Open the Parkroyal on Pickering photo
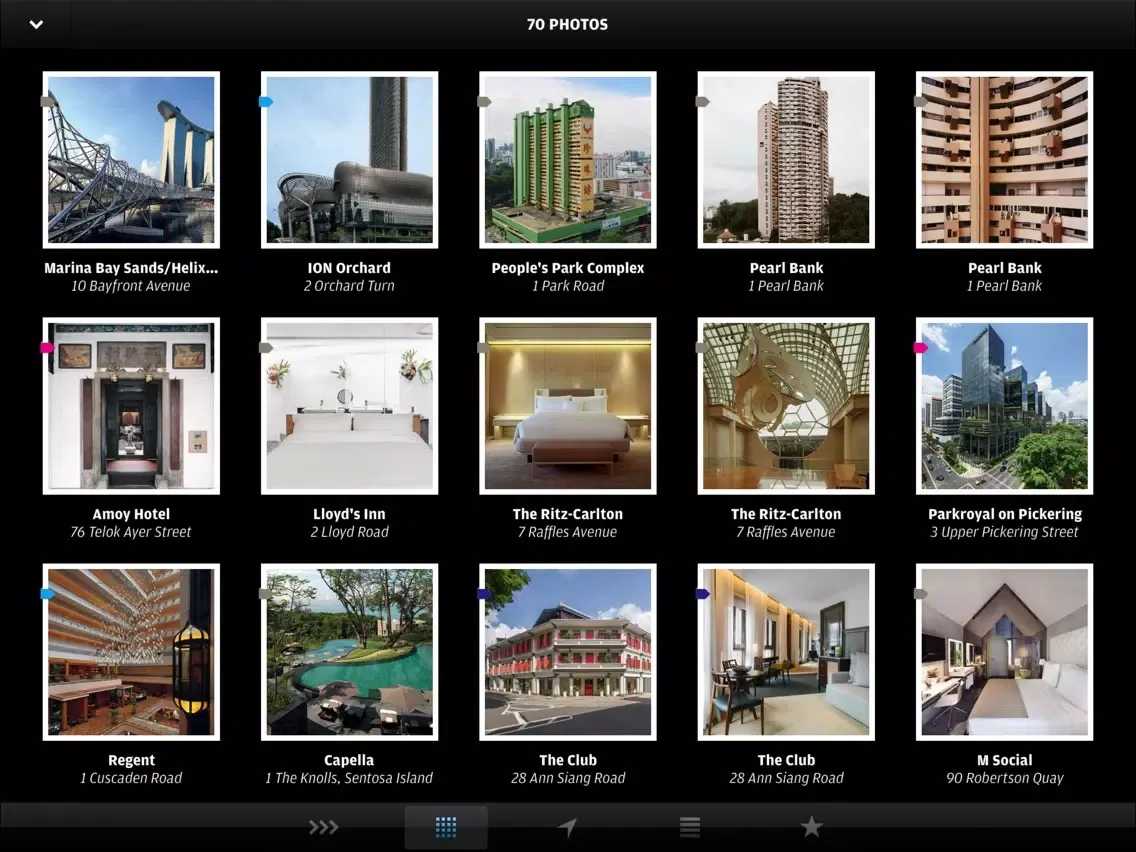The width and height of the screenshot is (1136, 852). 1004,406
